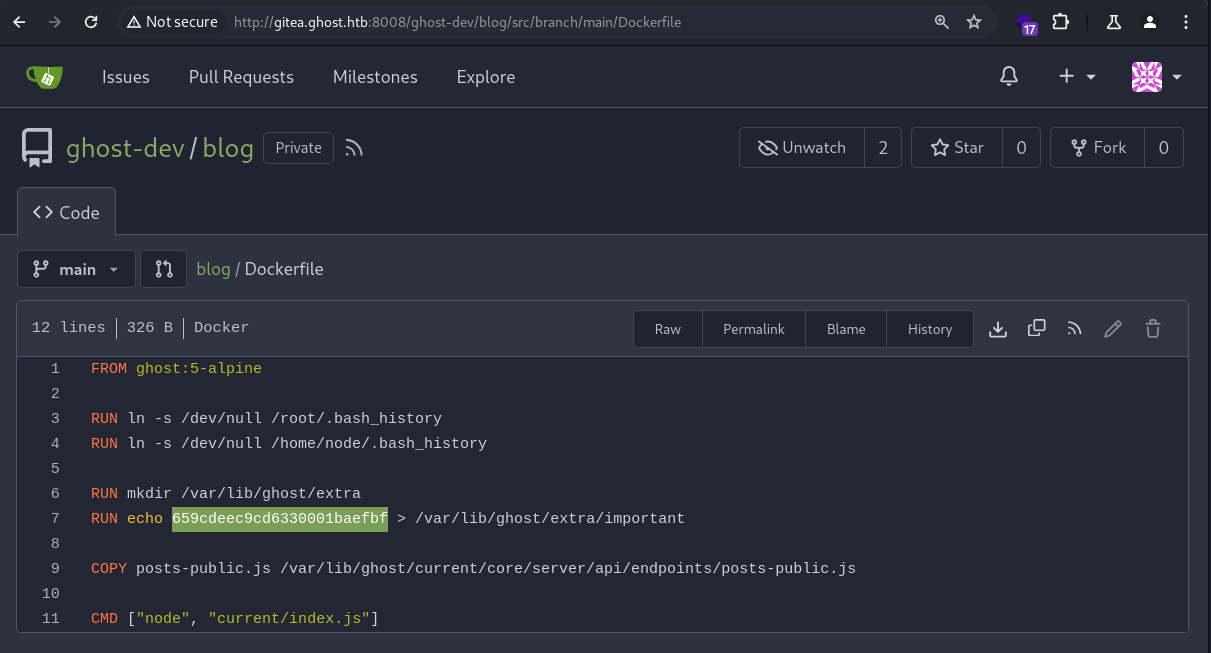
Task: Get the Permalink for this file
Action: coord(754,329)
